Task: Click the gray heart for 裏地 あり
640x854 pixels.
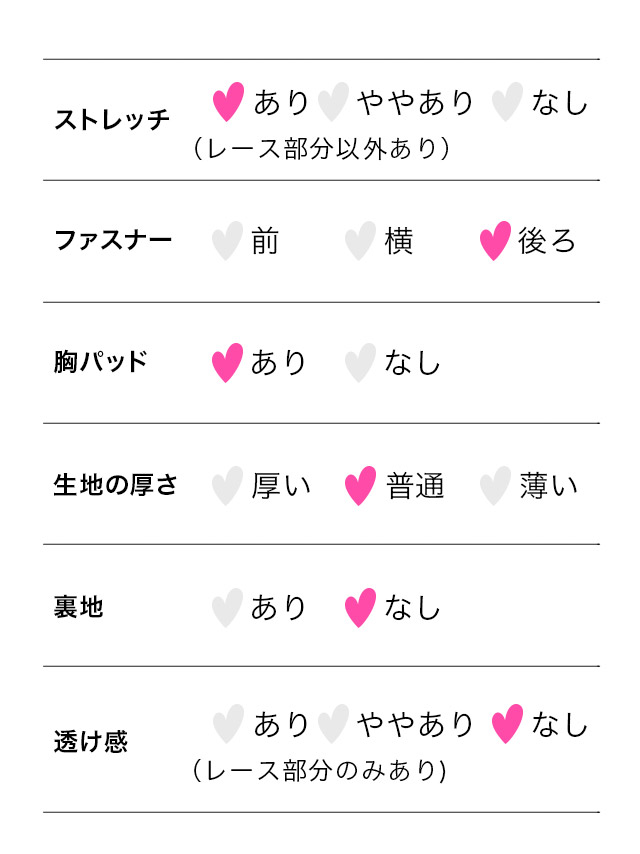Action: (227, 608)
